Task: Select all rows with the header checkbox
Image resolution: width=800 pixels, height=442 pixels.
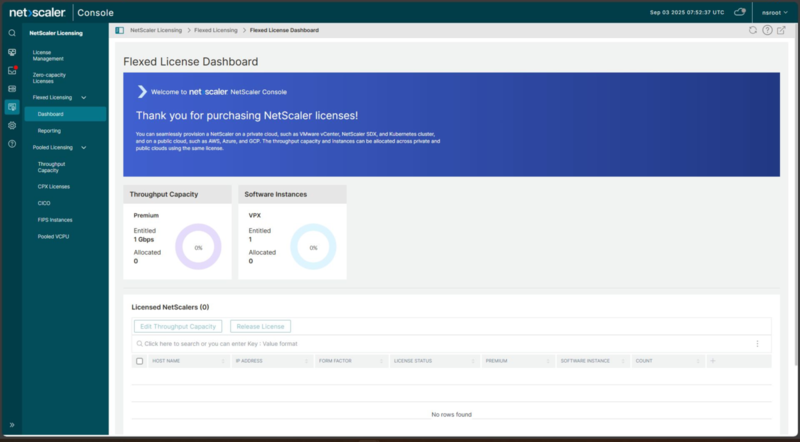Action: tap(139, 361)
